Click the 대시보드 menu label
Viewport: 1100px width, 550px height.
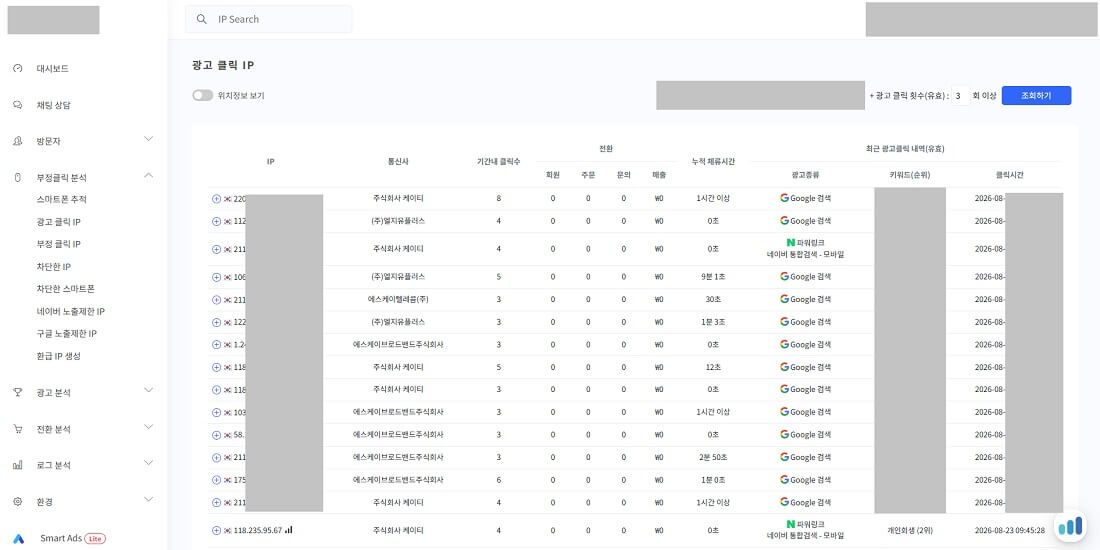click(53, 69)
